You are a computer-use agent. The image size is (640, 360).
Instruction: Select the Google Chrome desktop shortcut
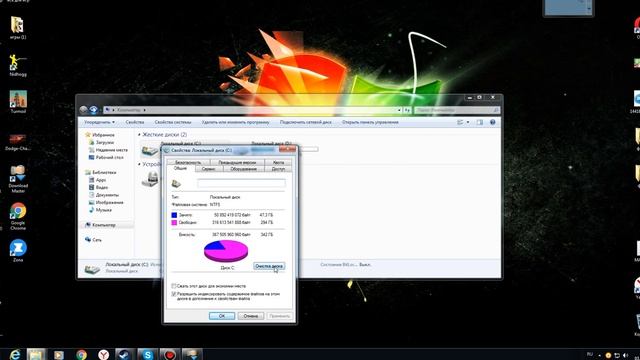tap(18, 216)
